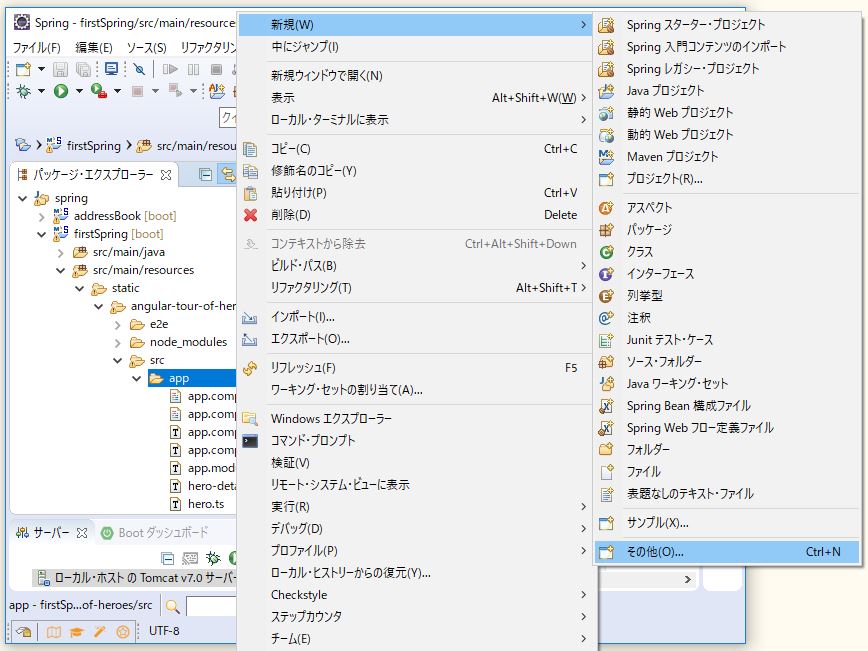Click firstSpring in the breadcrumb bar
The width and height of the screenshot is (868, 651).
pos(94,146)
